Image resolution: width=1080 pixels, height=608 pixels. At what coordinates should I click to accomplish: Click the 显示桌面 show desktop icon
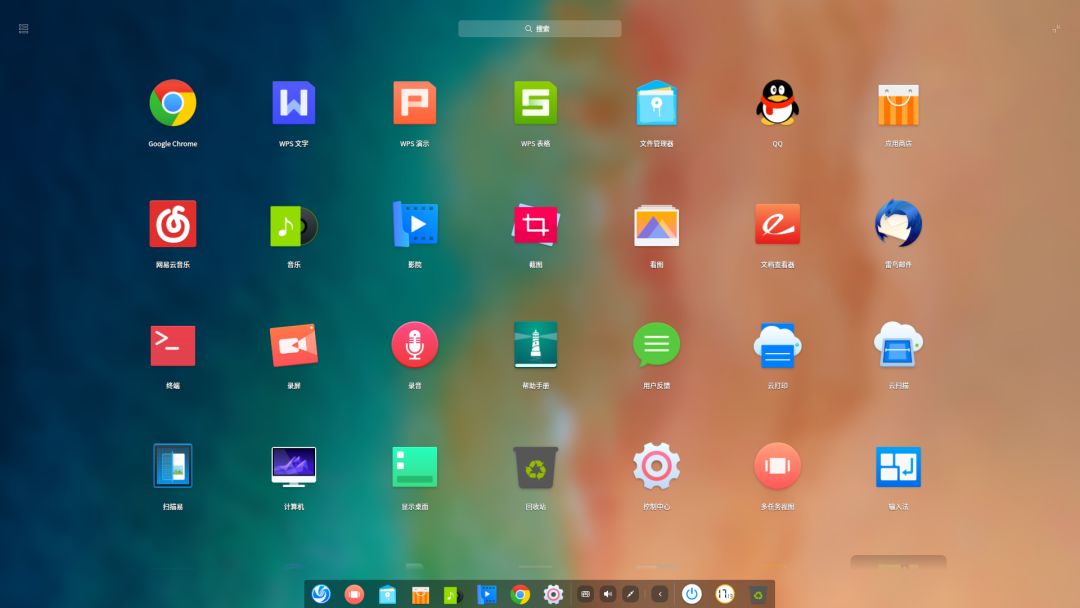(415, 467)
